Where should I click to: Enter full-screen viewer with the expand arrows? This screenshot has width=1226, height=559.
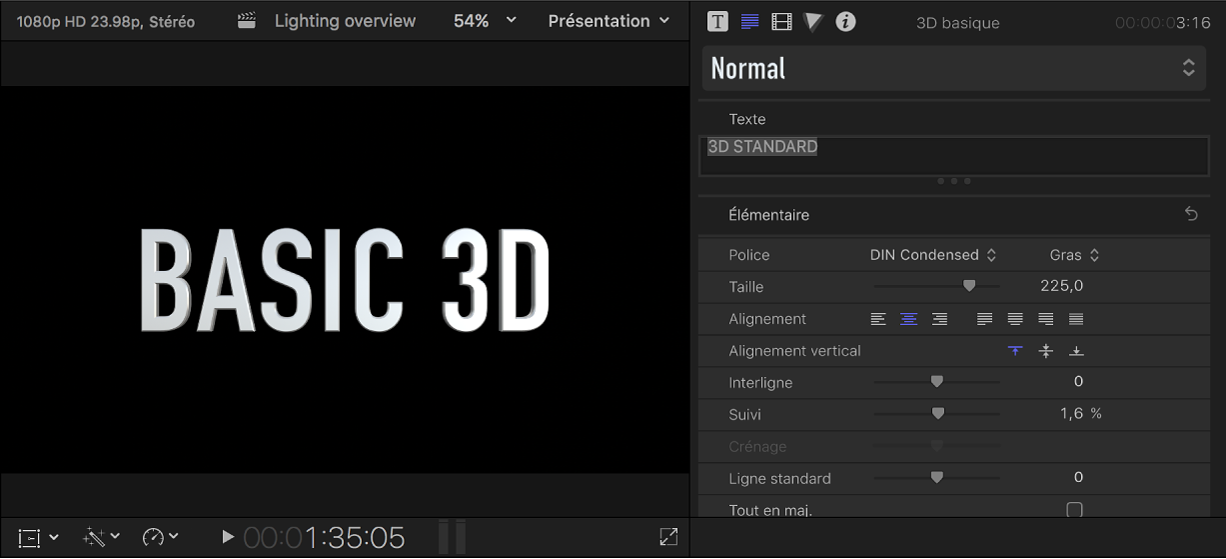click(669, 537)
